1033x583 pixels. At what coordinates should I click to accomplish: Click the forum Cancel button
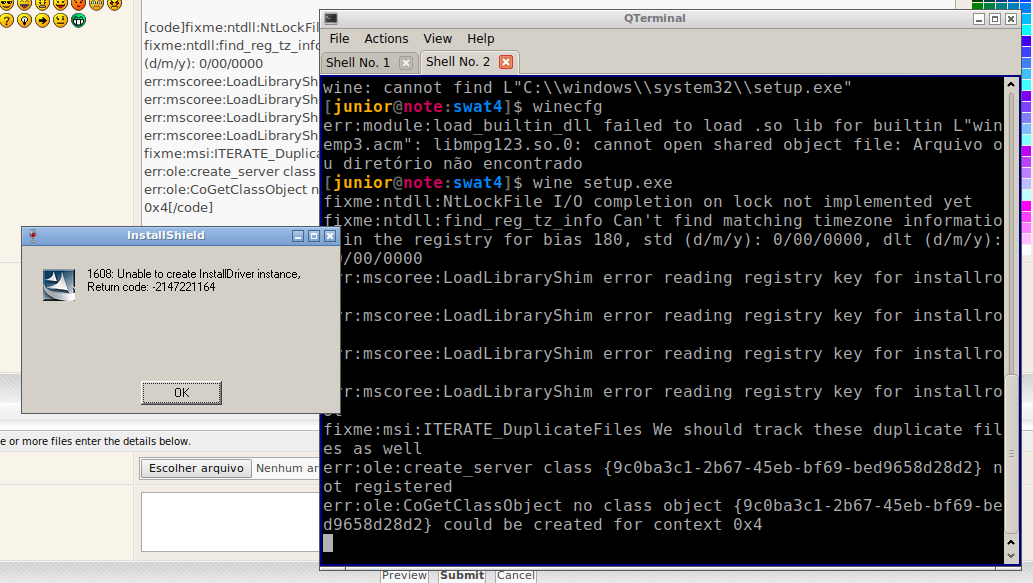tap(515, 575)
